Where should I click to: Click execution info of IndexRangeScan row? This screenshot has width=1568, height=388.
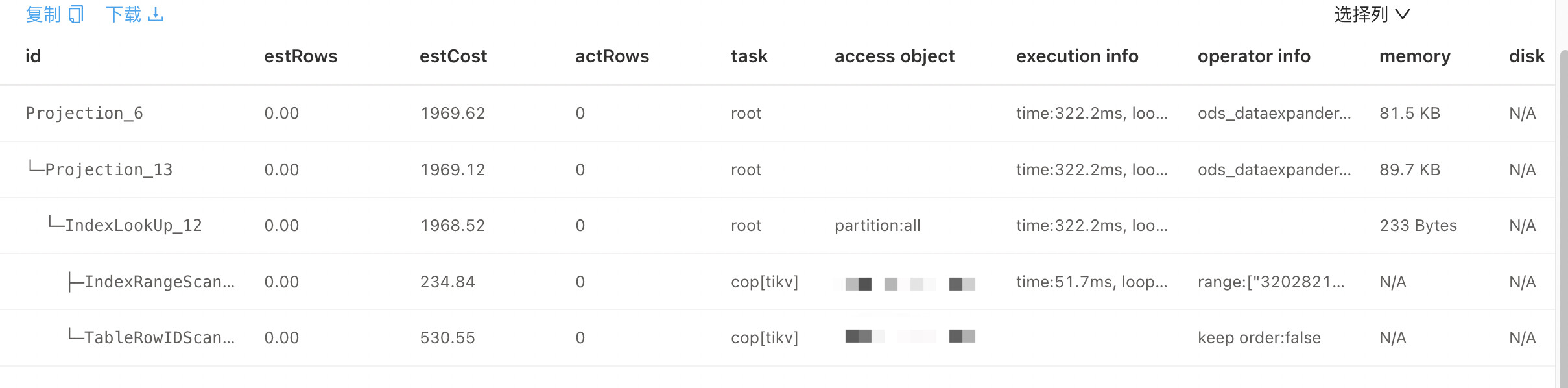(1091, 282)
